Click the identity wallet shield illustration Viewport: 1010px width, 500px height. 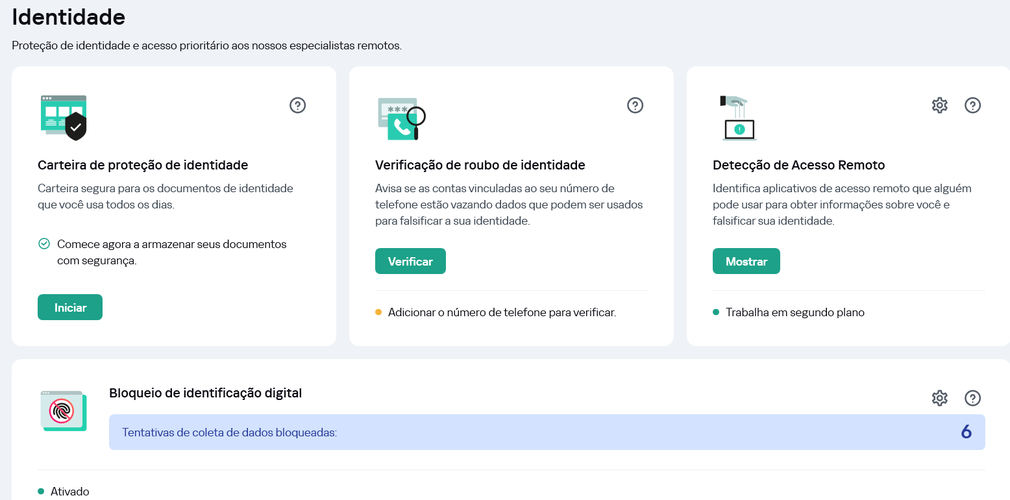(62, 117)
